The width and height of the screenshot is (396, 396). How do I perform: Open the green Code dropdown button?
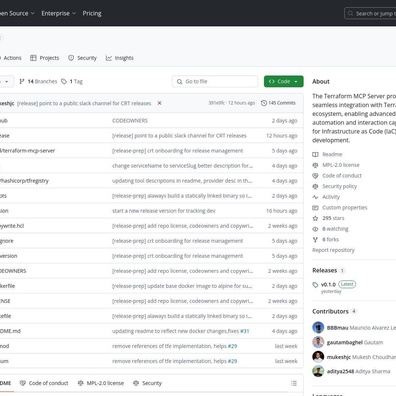(x=284, y=81)
